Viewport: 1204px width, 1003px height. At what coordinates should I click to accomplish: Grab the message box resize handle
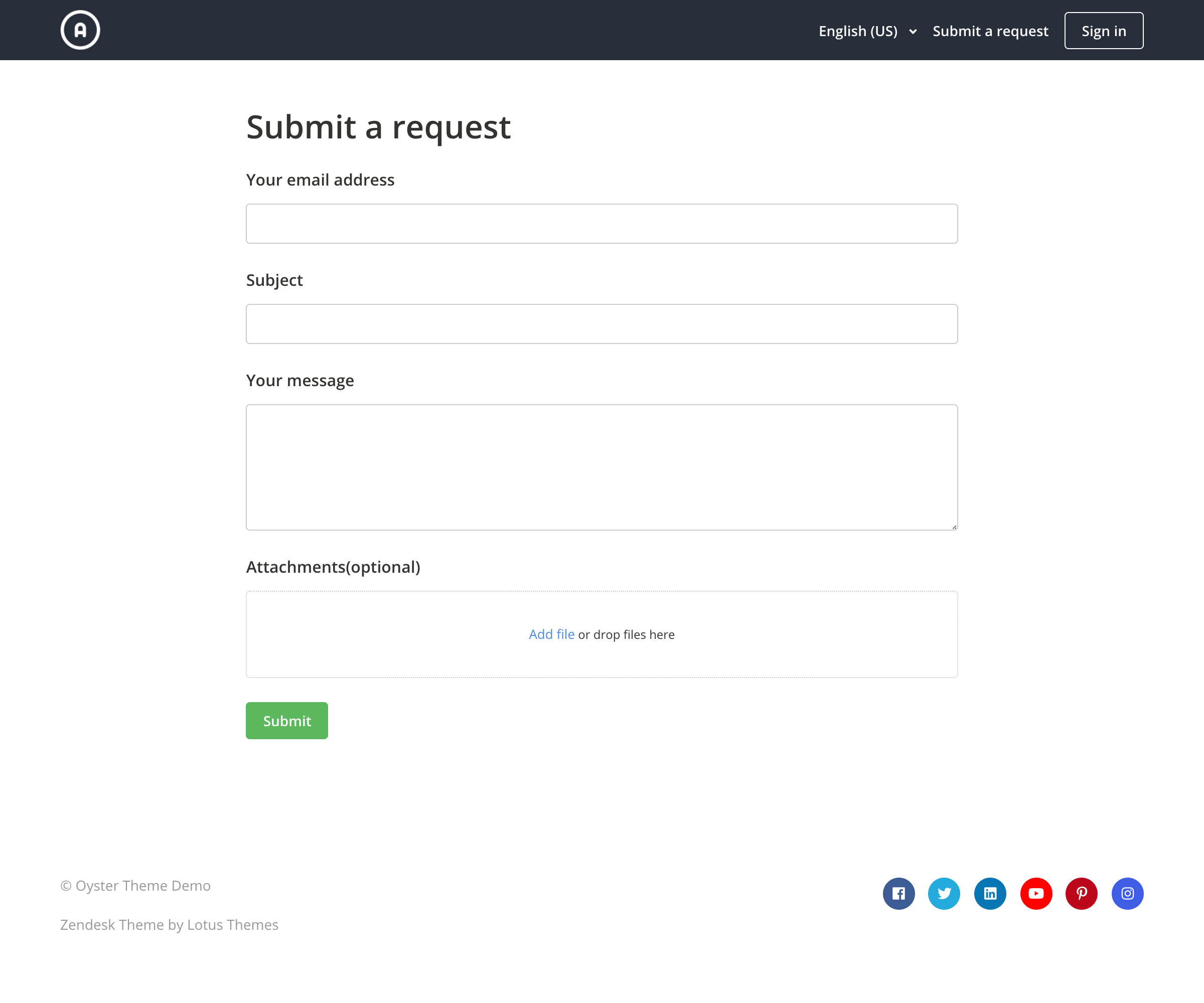954,527
